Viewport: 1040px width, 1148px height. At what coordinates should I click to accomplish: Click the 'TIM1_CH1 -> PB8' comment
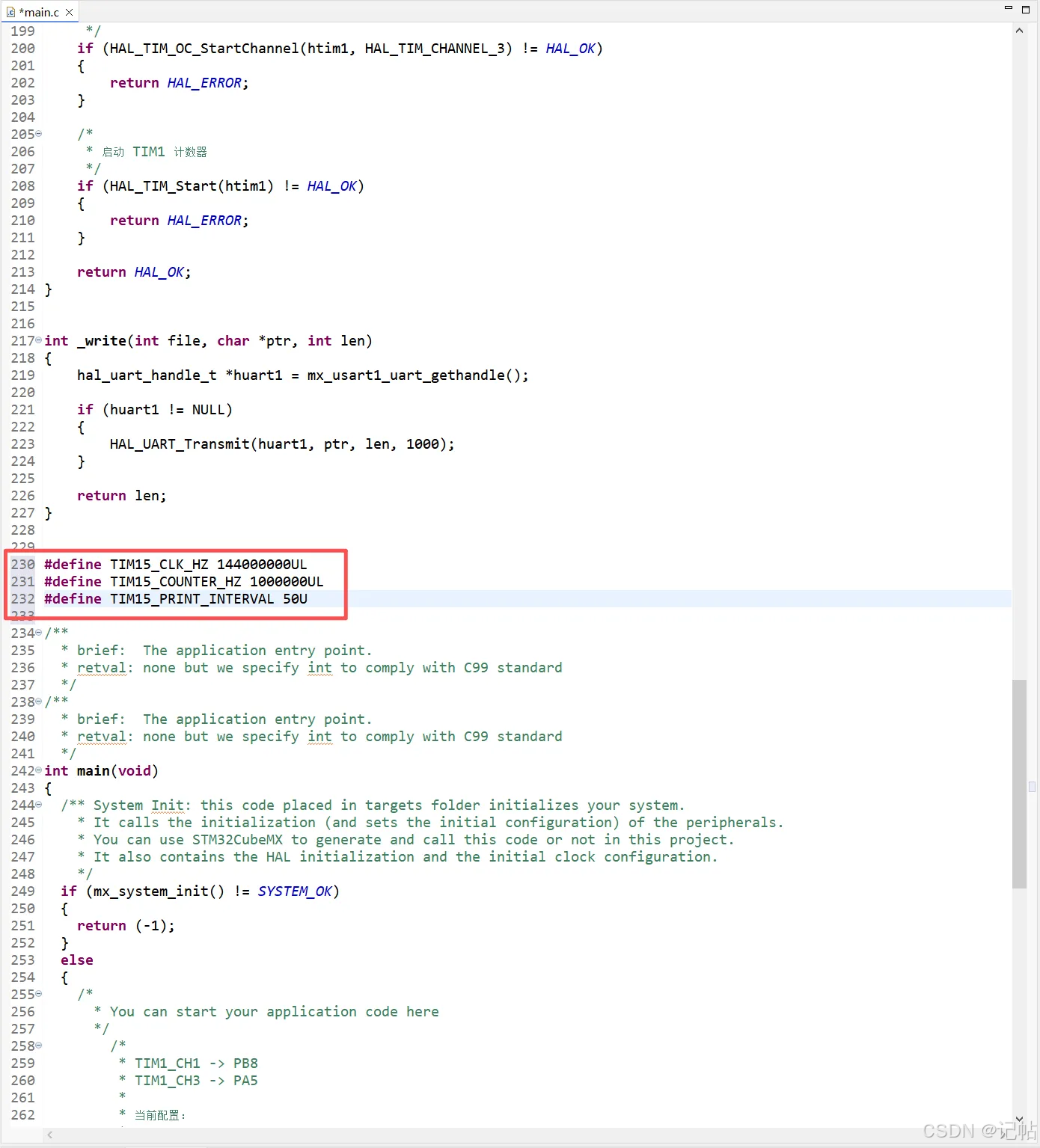coord(196,1063)
